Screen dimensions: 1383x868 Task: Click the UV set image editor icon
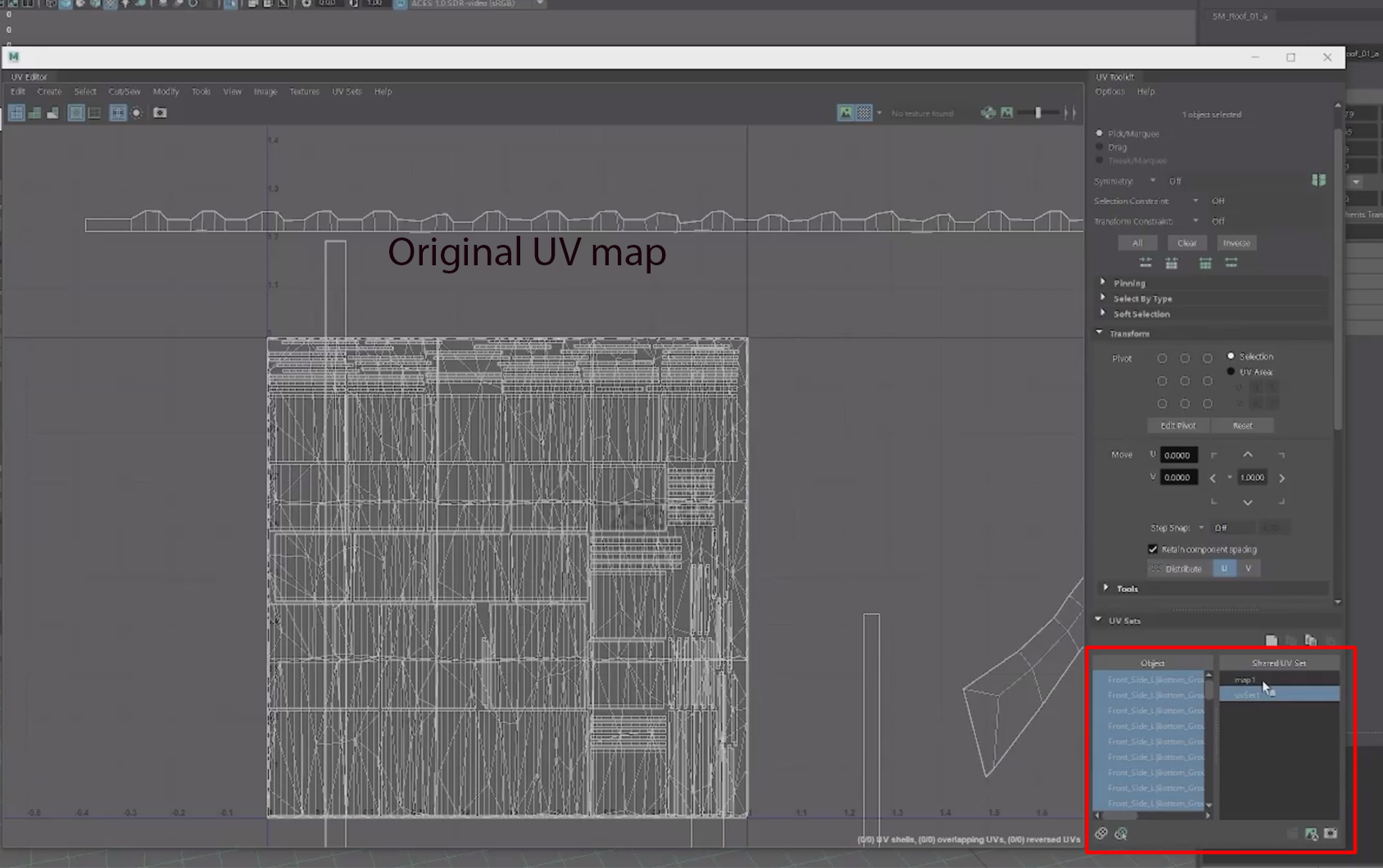(x=1311, y=834)
